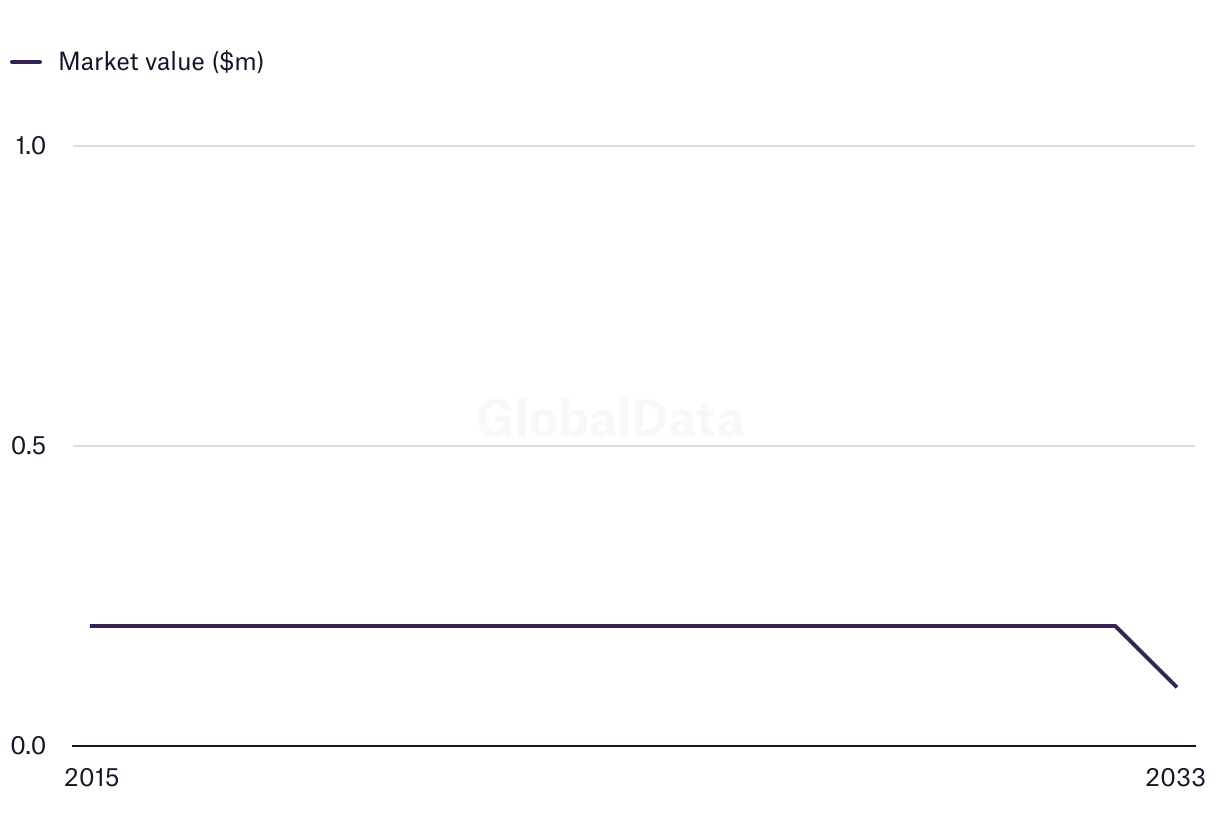The image size is (1220, 836).
Task: Click the line's starting point at 2015
Action: 91,626
